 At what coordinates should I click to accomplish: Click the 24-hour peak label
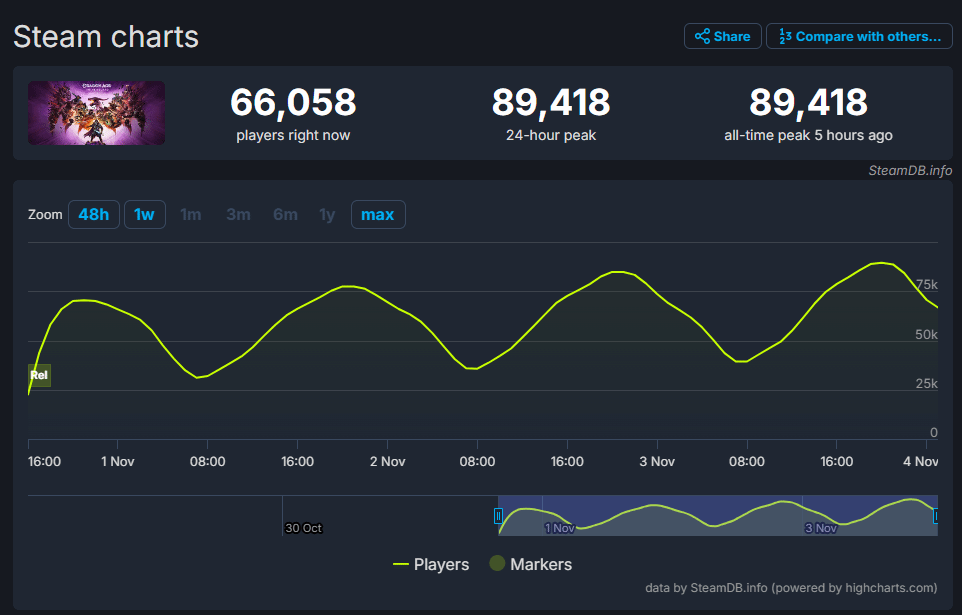click(551, 135)
